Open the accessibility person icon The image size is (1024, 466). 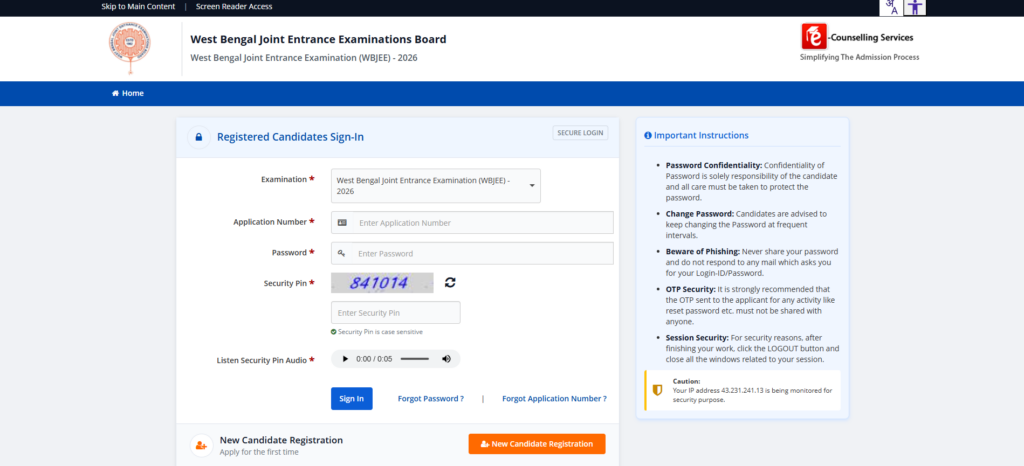pos(916,7)
